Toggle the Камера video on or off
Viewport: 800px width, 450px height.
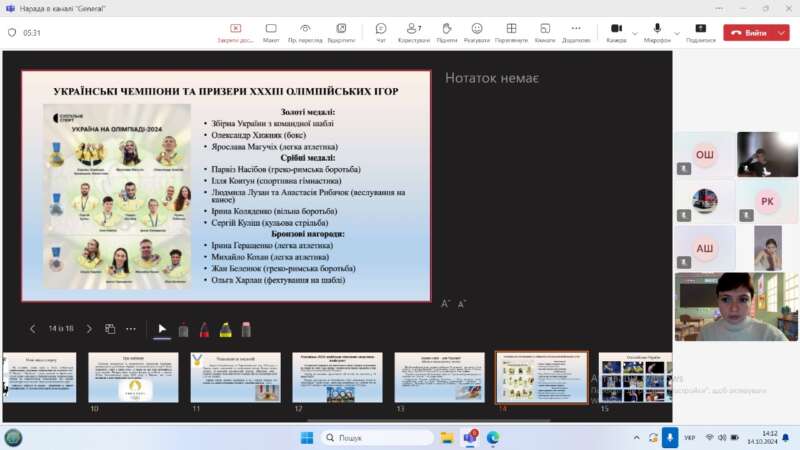[616, 31]
